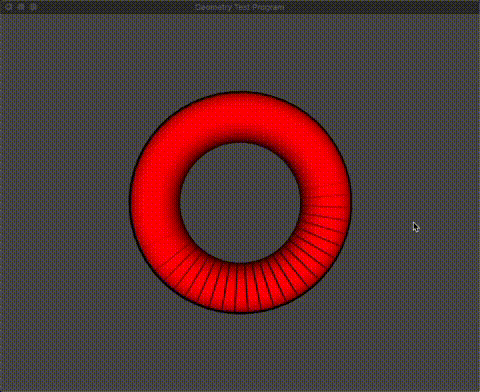The image size is (480, 392).
Task: Click the Geometry Test Program title text
Action: pos(240,7)
